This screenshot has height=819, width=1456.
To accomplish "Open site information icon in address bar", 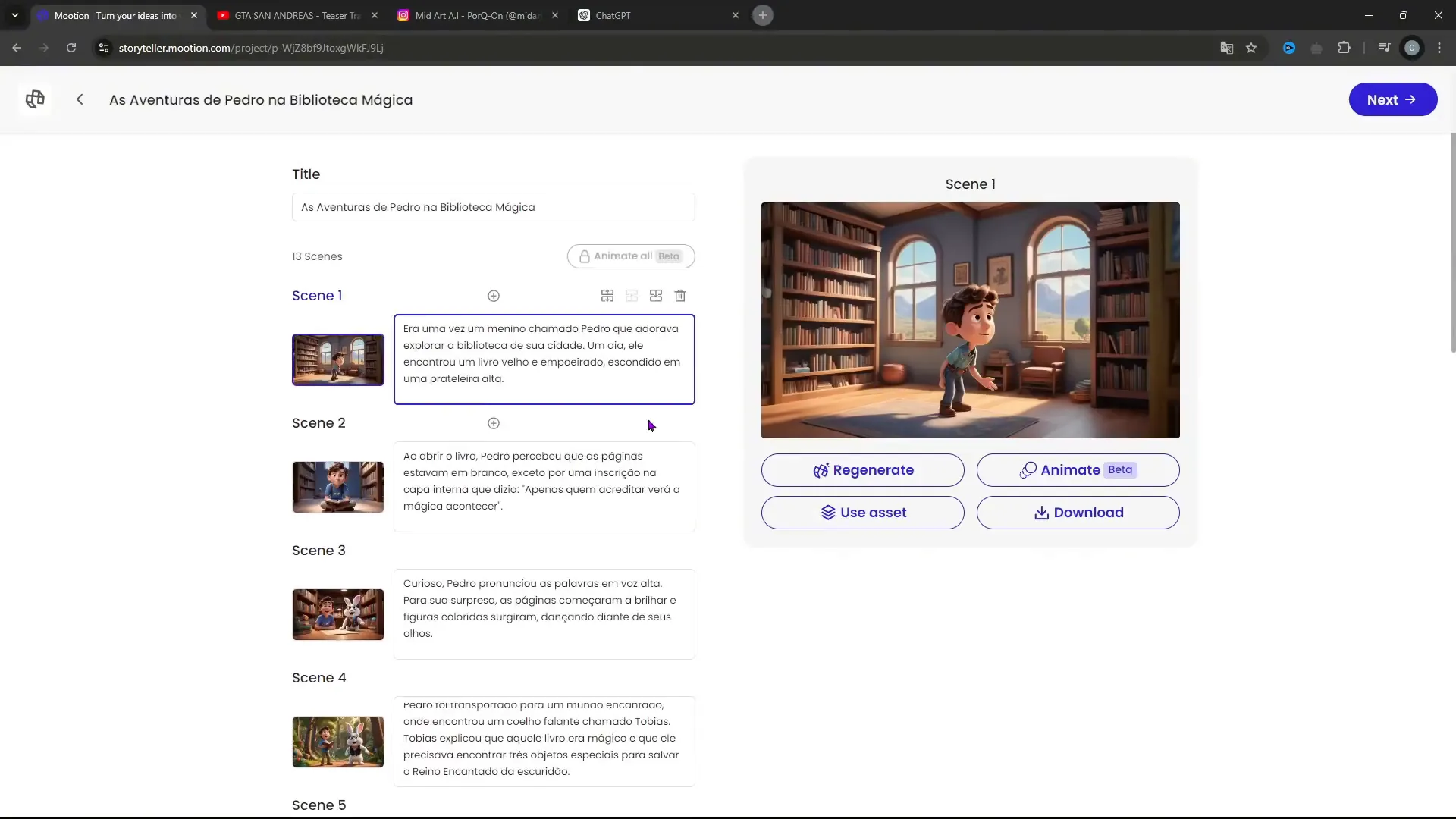I will 104,48.
